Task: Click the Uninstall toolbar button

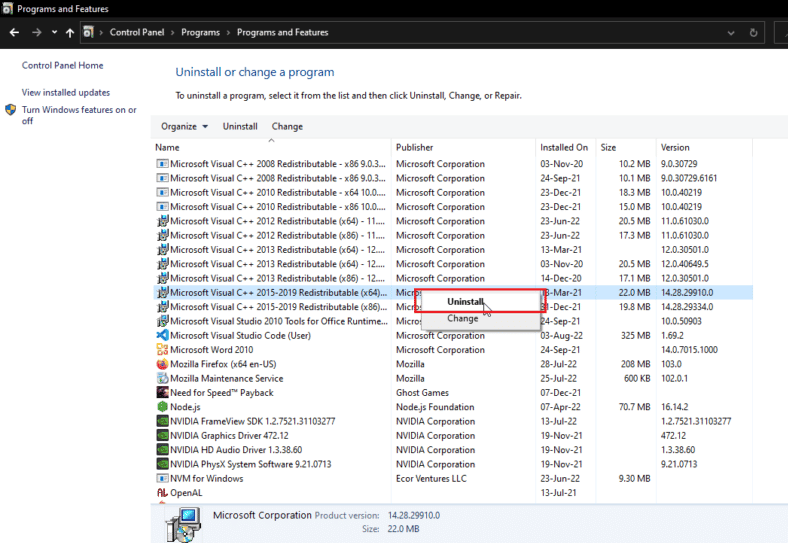Action: point(240,127)
